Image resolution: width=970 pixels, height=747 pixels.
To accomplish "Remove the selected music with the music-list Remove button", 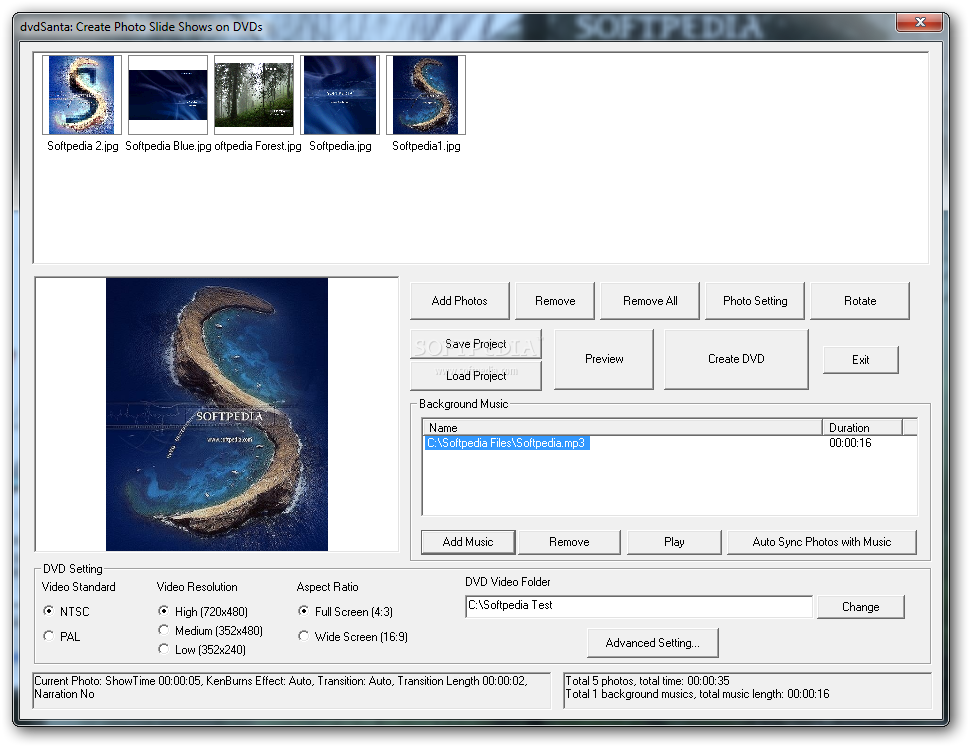I will (x=569, y=542).
